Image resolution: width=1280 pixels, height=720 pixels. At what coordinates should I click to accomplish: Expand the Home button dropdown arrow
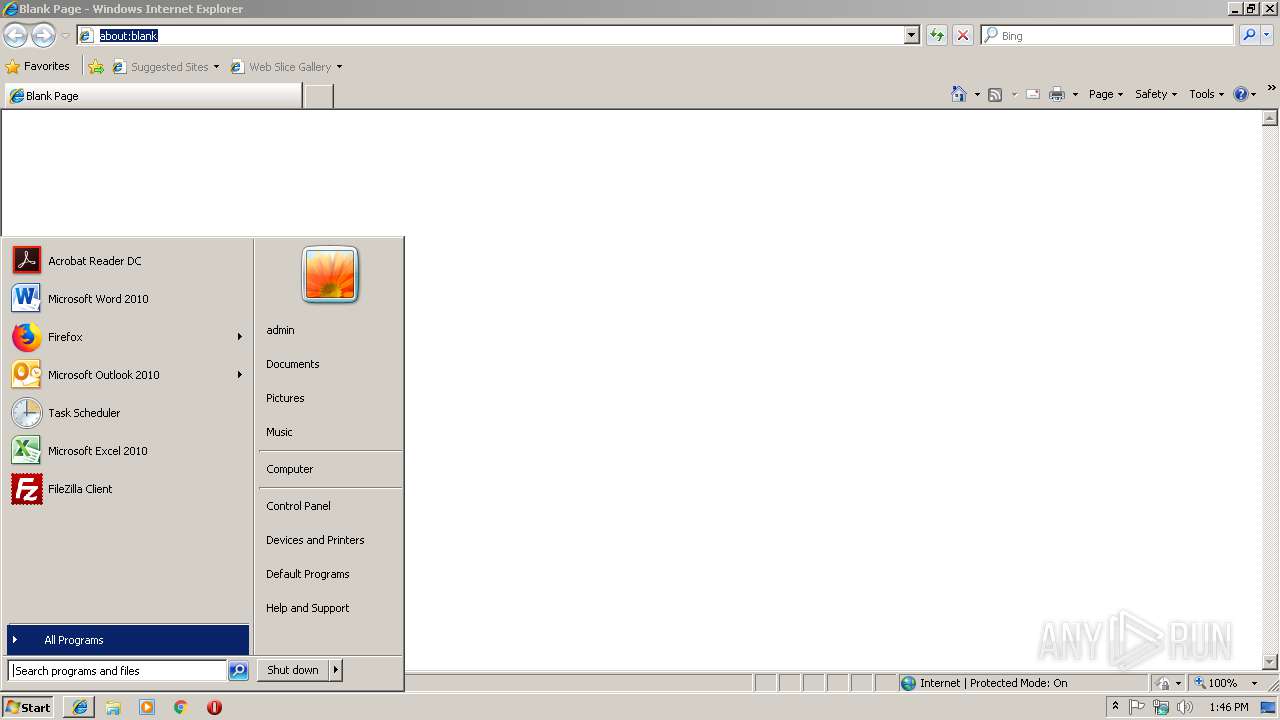pos(977,94)
